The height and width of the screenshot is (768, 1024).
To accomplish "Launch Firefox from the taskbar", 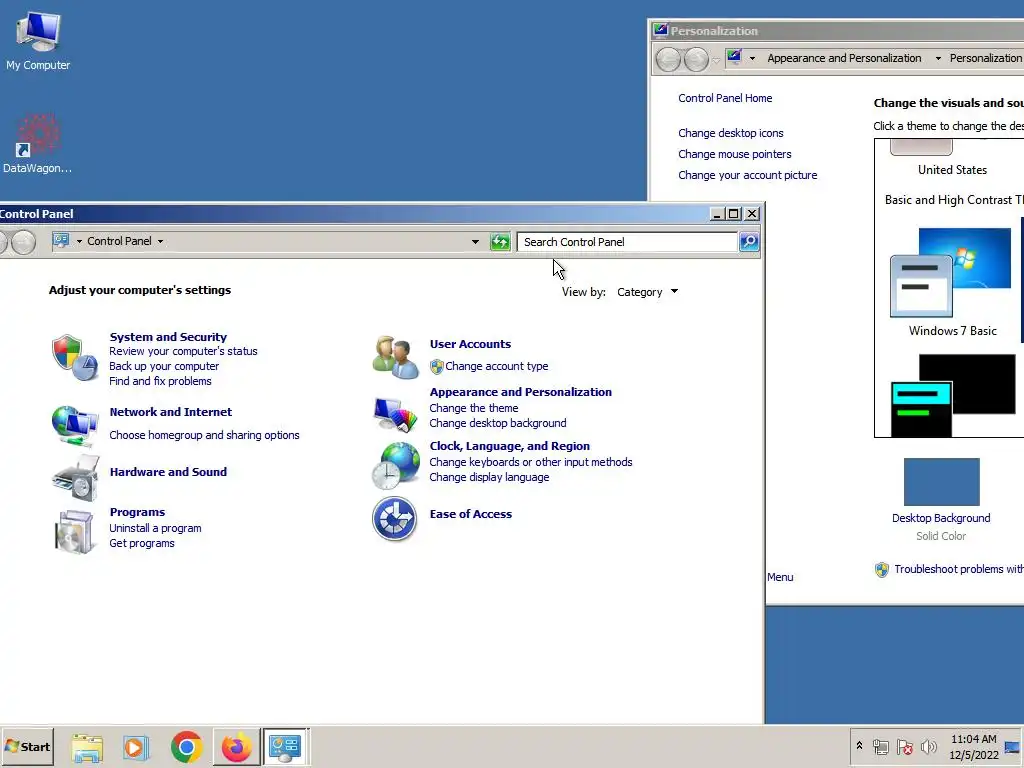I will pyautogui.click(x=236, y=747).
